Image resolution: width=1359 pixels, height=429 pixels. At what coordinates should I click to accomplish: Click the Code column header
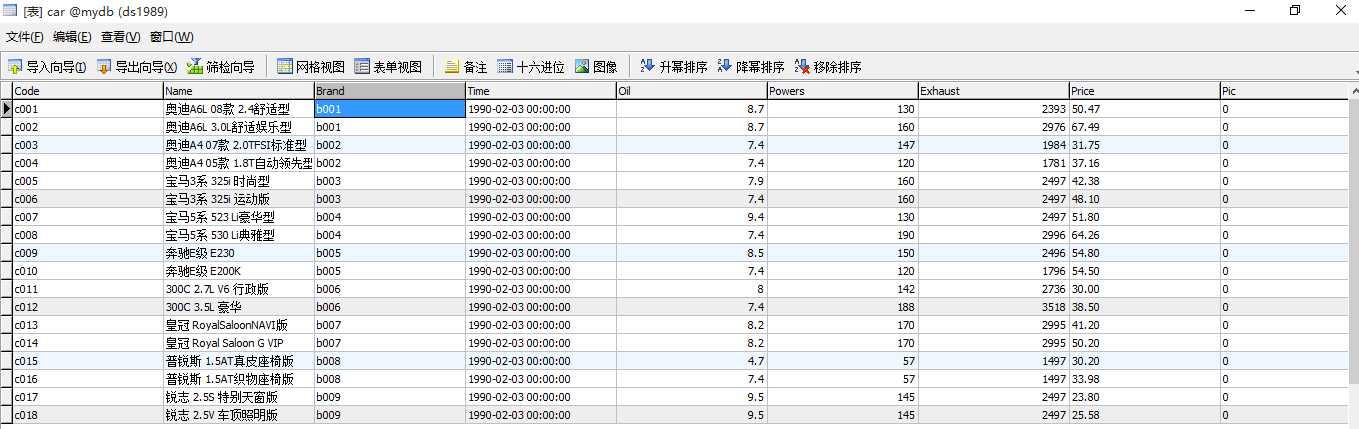coord(88,91)
